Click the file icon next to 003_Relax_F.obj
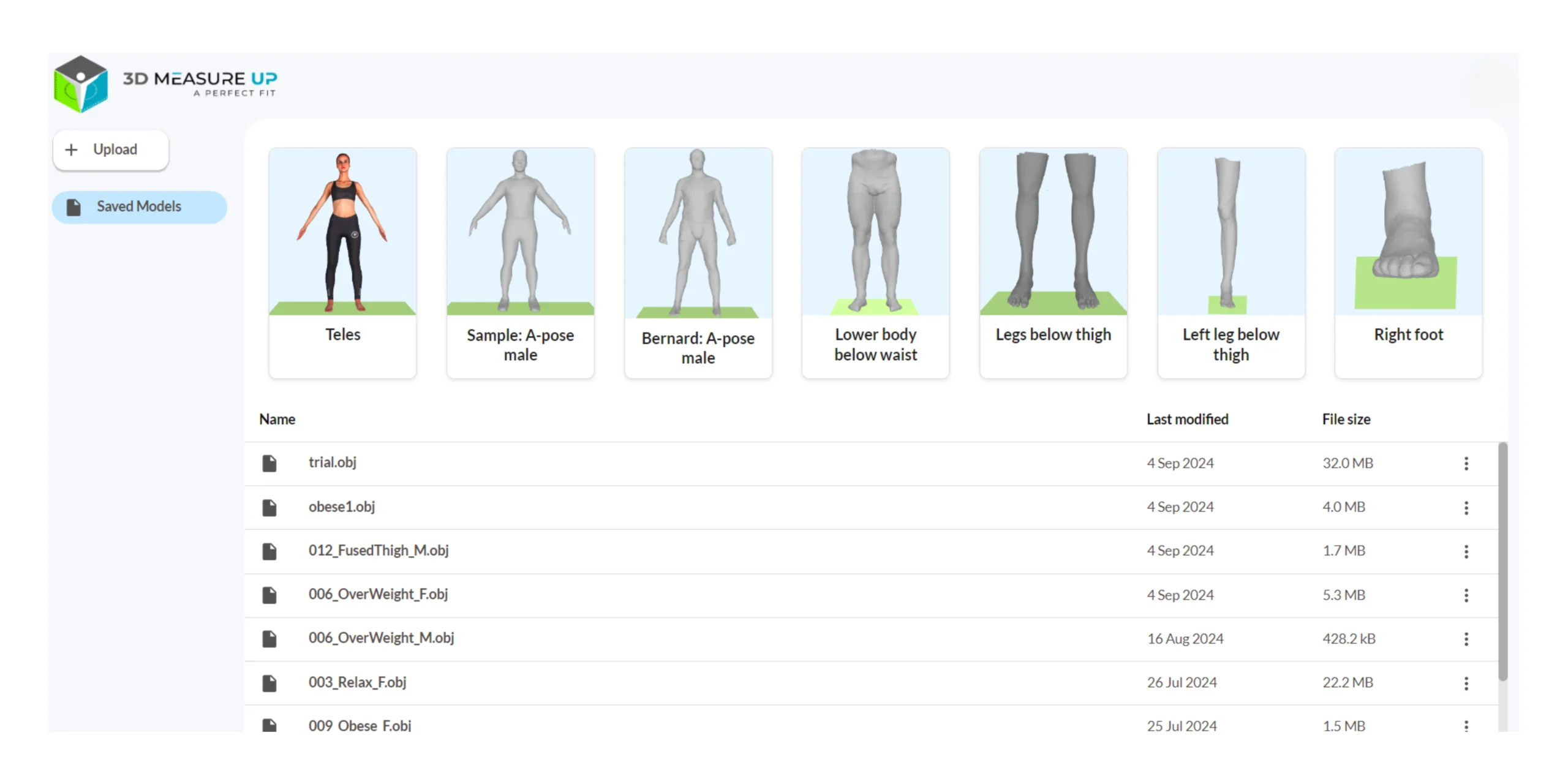This screenshot has width=1568, height=784. point(269,682)
